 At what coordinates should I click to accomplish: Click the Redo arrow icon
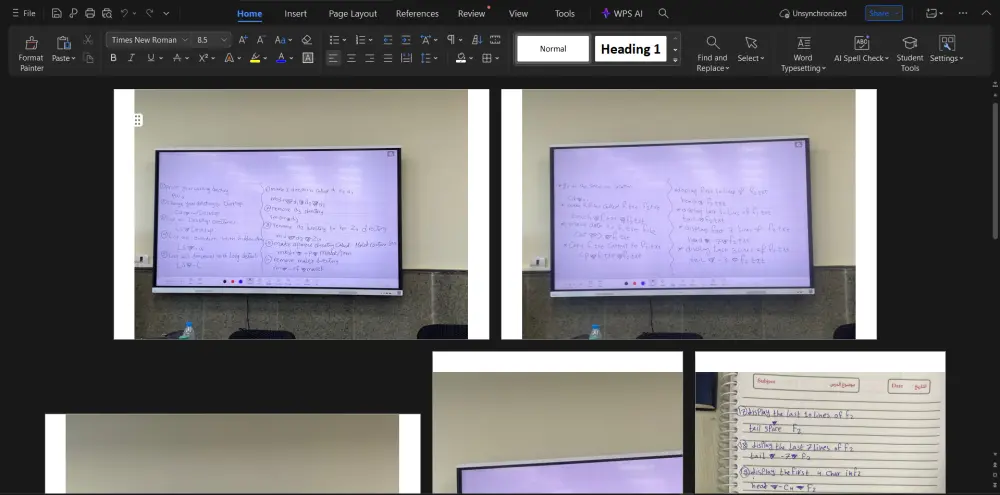(149, 13)
